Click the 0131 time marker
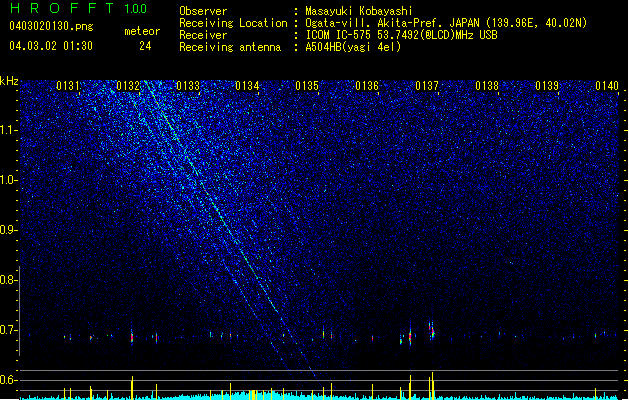The image size is (629, 400). [x=68, y=86]
